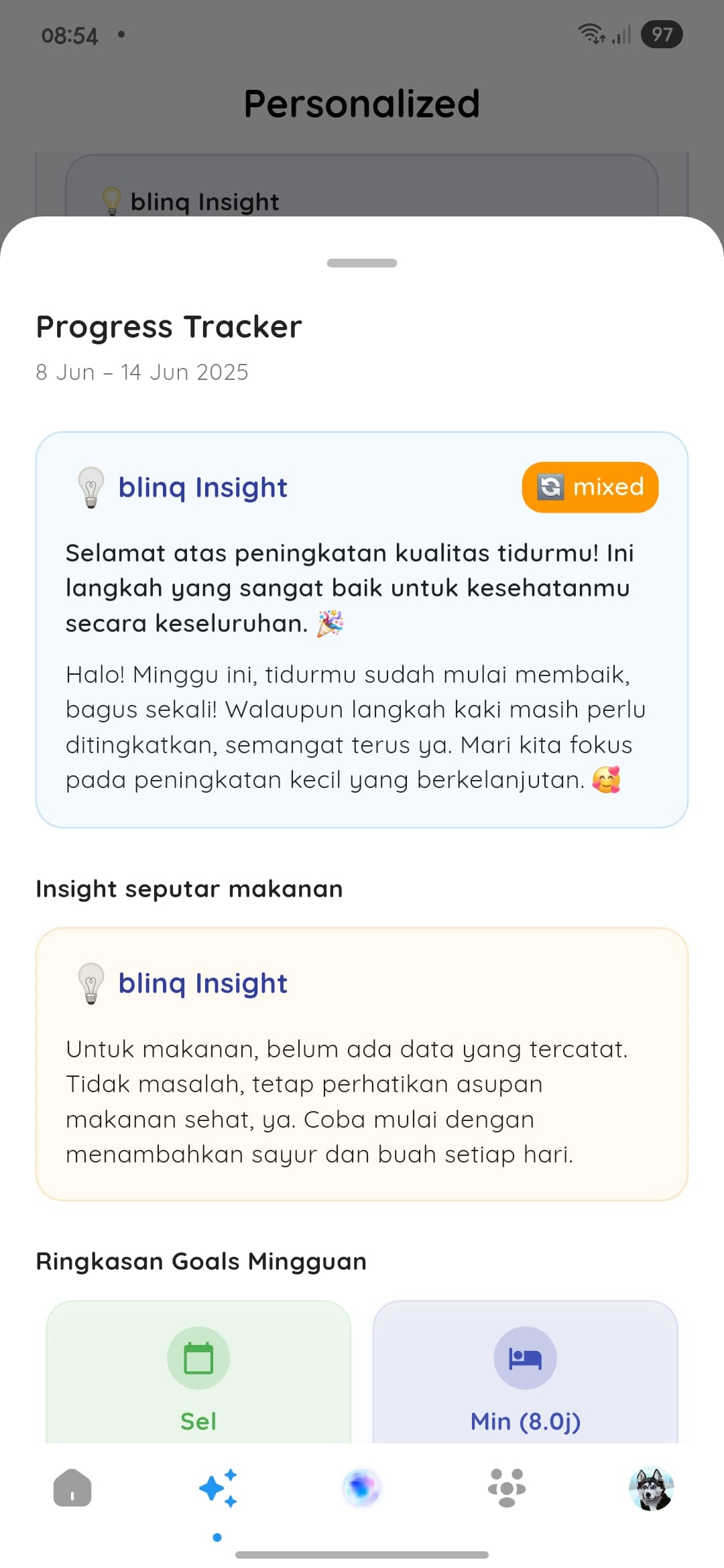The width and height of the screenshot is (724, 1568).
Task: Click the refresh icon inside mixed badge
Action: click(x=551, y=487)
